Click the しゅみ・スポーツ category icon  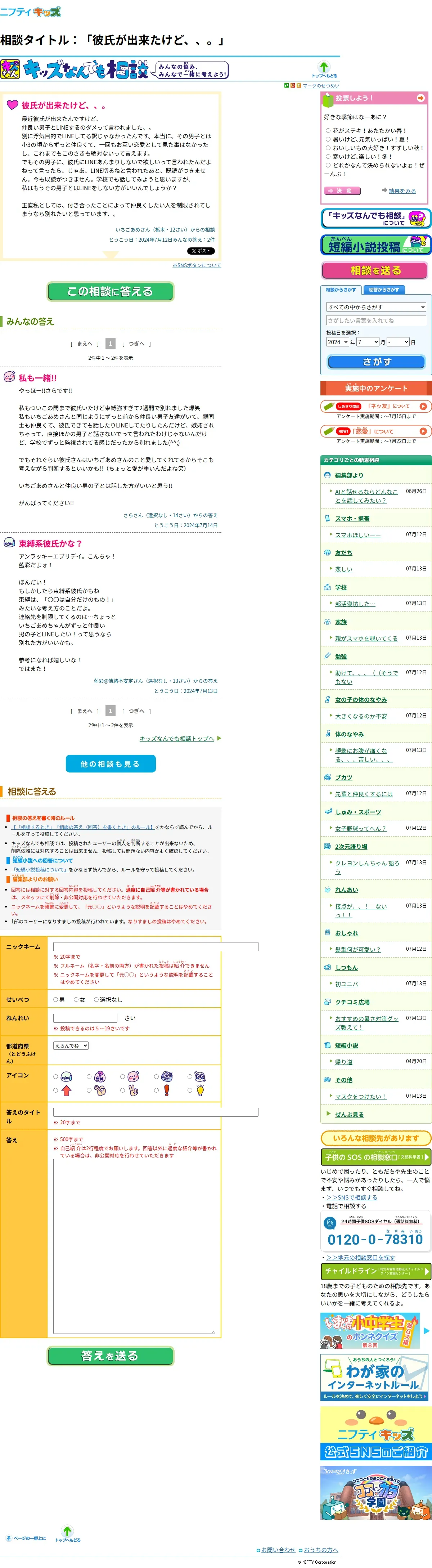pyautogui.click(x=328, y=811)
